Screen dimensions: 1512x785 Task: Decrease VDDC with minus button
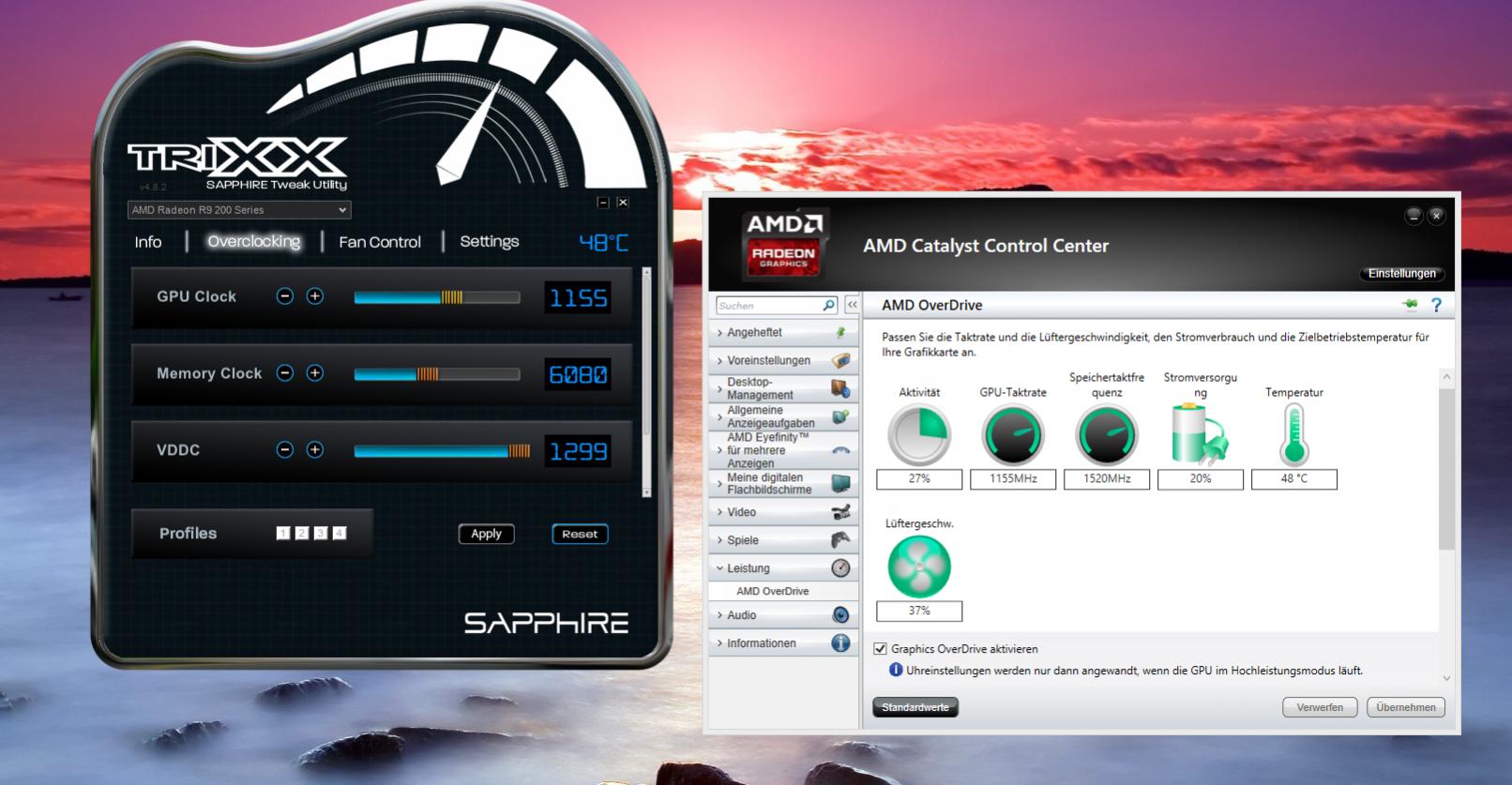(285, 450)
